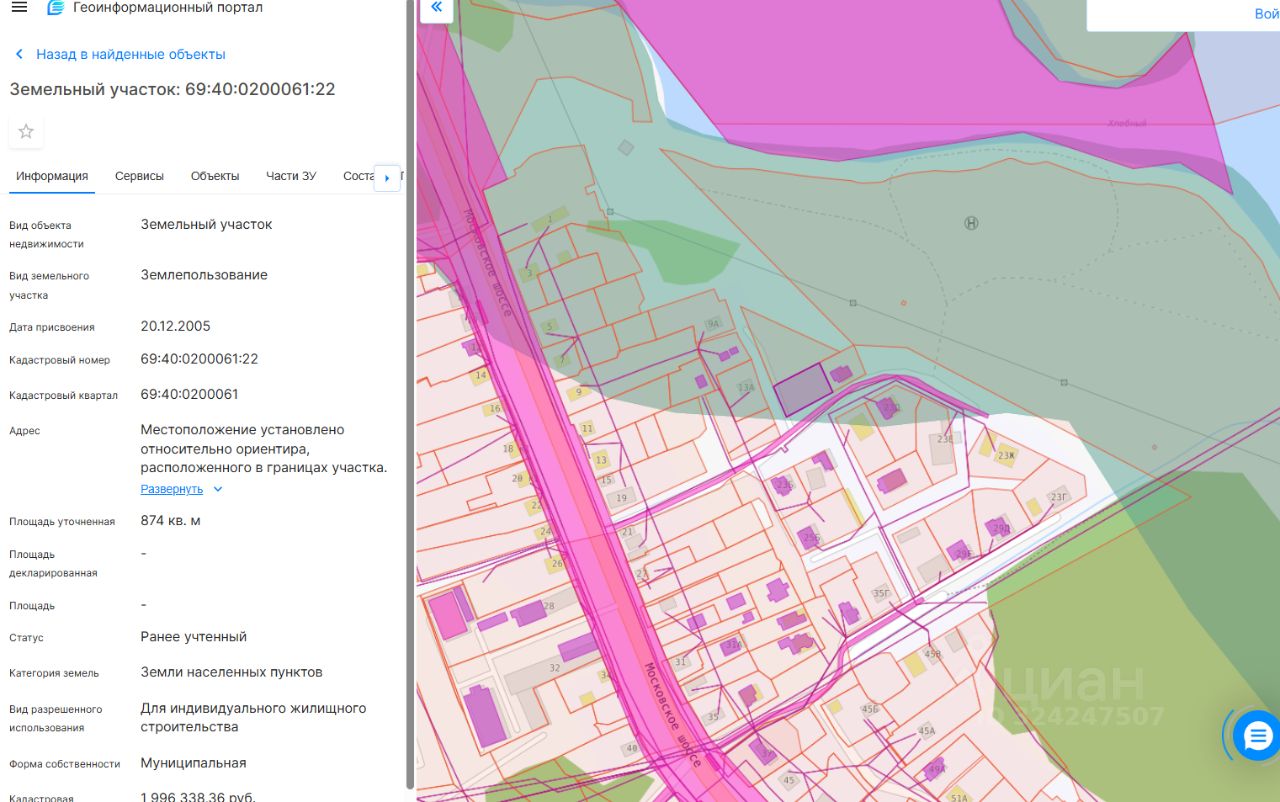The height and width of the screenshot is (802, 1280).
Task: Click the info panel vertical scrollbar
Action: [x=410, y=400]
